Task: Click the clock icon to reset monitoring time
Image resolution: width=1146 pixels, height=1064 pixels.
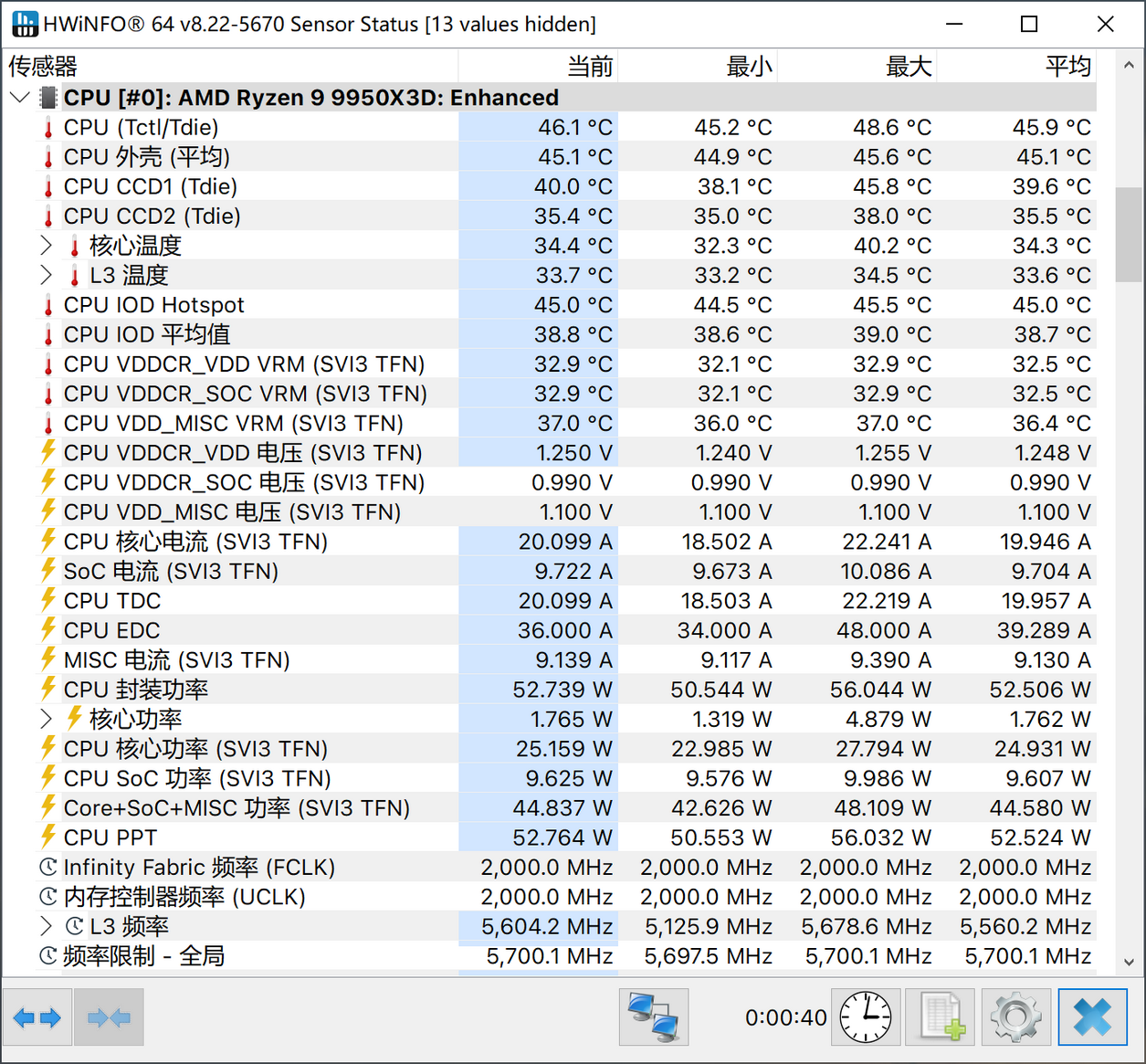Action: point(864,1017)
